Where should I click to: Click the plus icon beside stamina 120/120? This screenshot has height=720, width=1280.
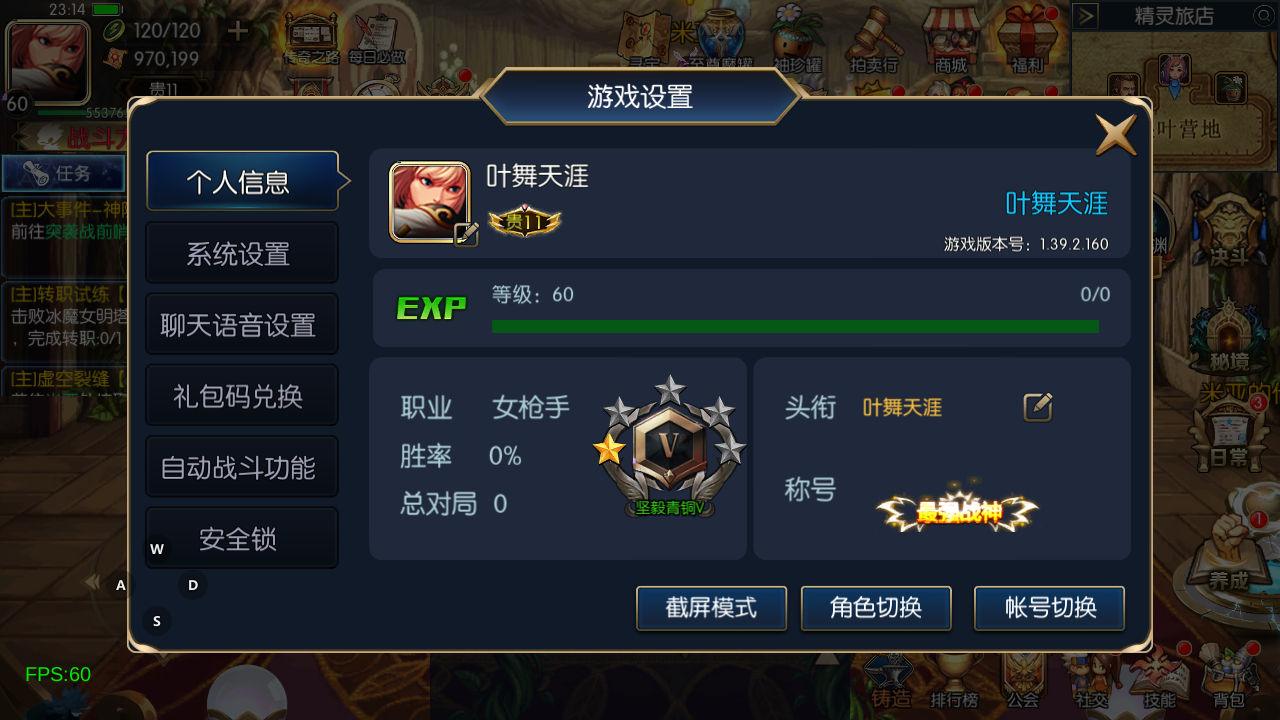point(238,31)
